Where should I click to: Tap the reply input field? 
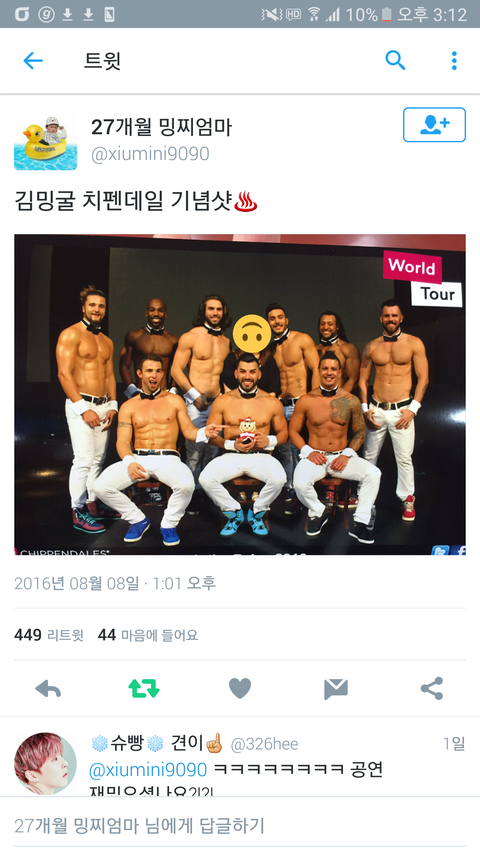click(240, 825)
